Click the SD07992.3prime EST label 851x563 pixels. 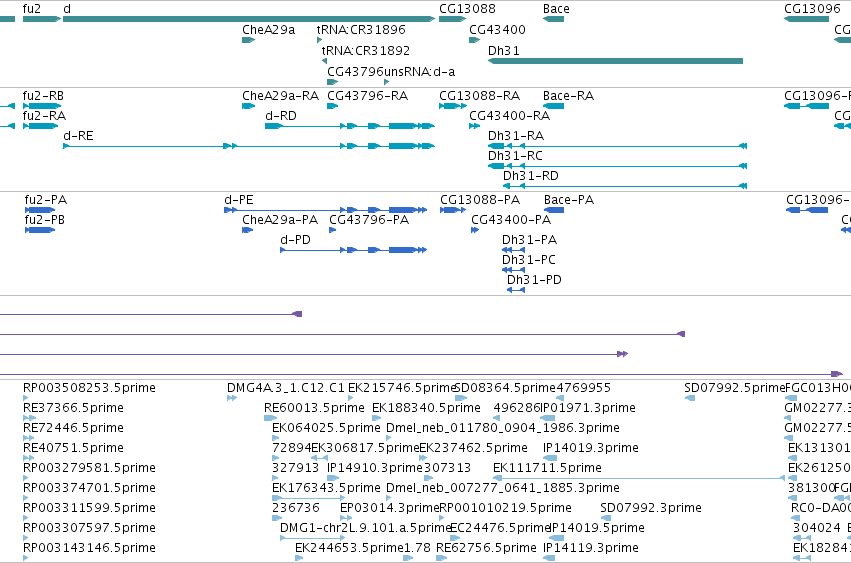(x=651, y=508)
